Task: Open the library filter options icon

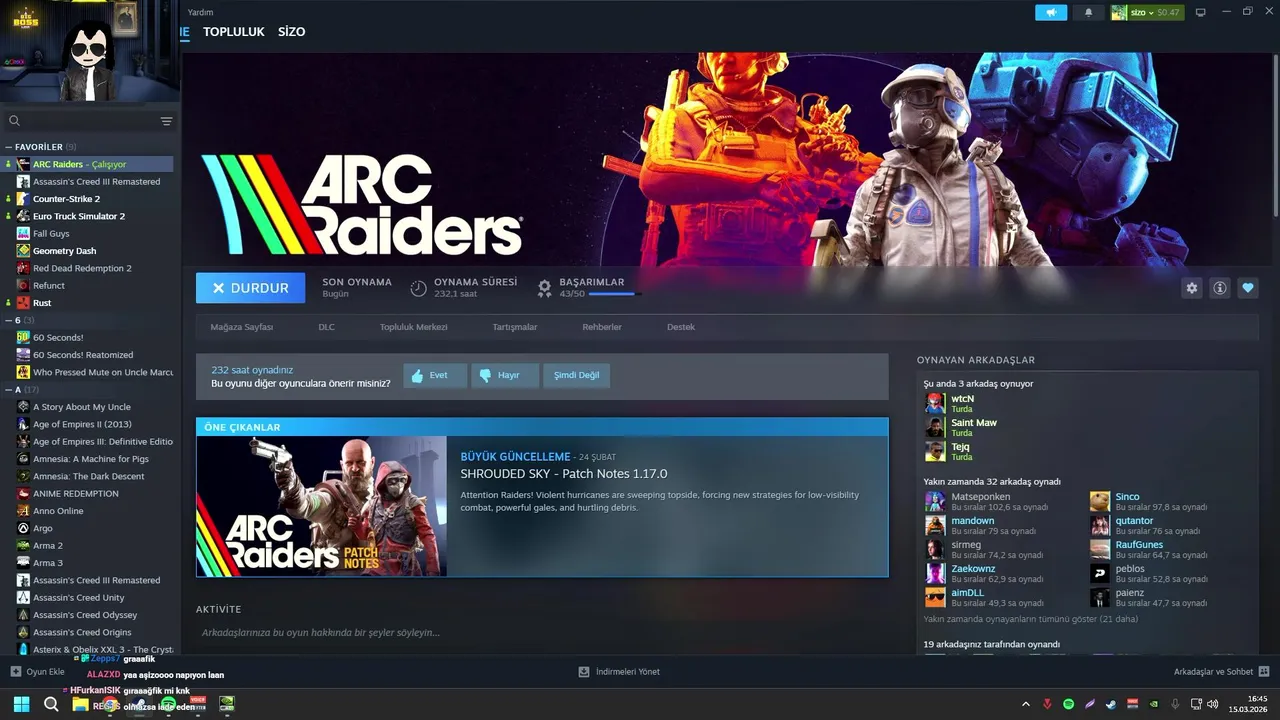Action: click(x=166, y=121)
